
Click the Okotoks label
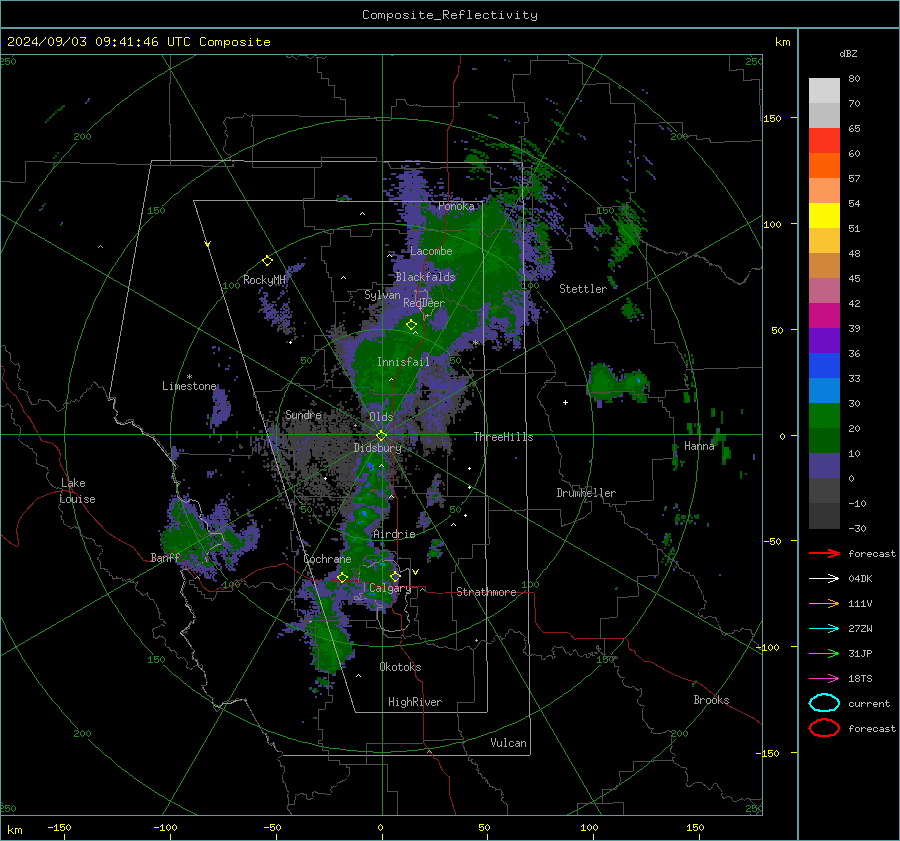pyautogui.click(x=400, y=667)
